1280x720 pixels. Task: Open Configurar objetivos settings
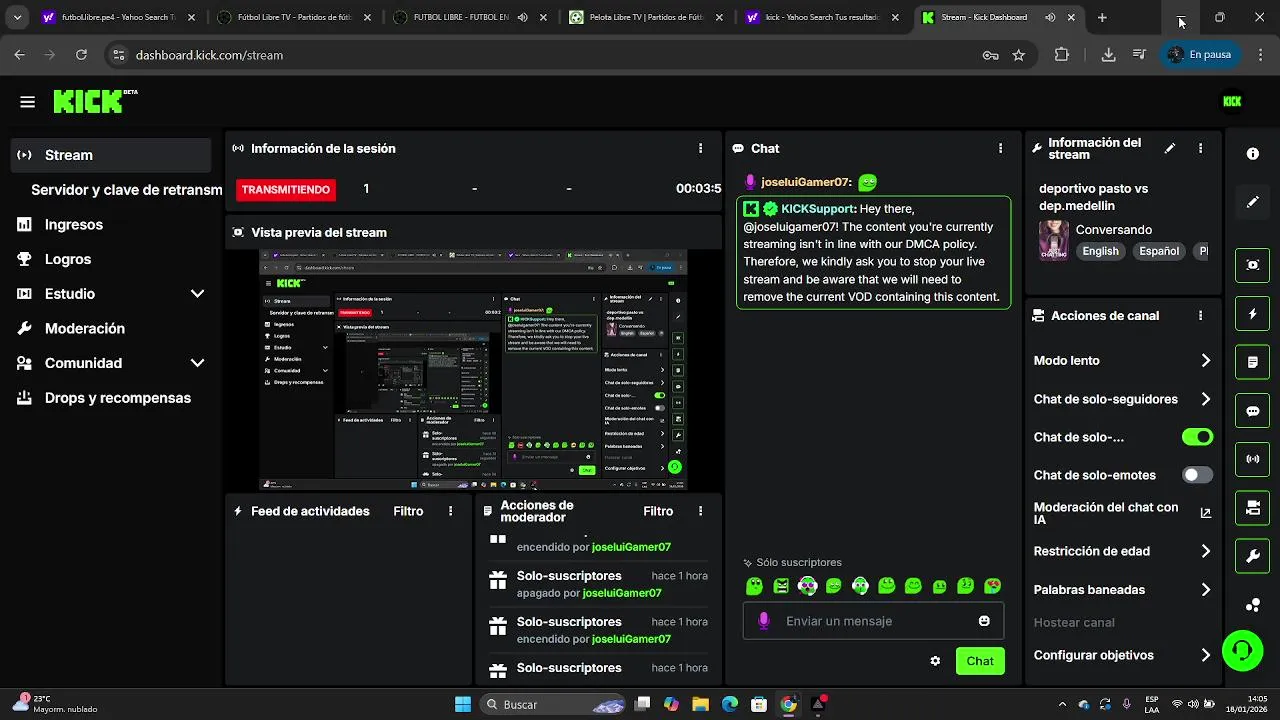1122,655
